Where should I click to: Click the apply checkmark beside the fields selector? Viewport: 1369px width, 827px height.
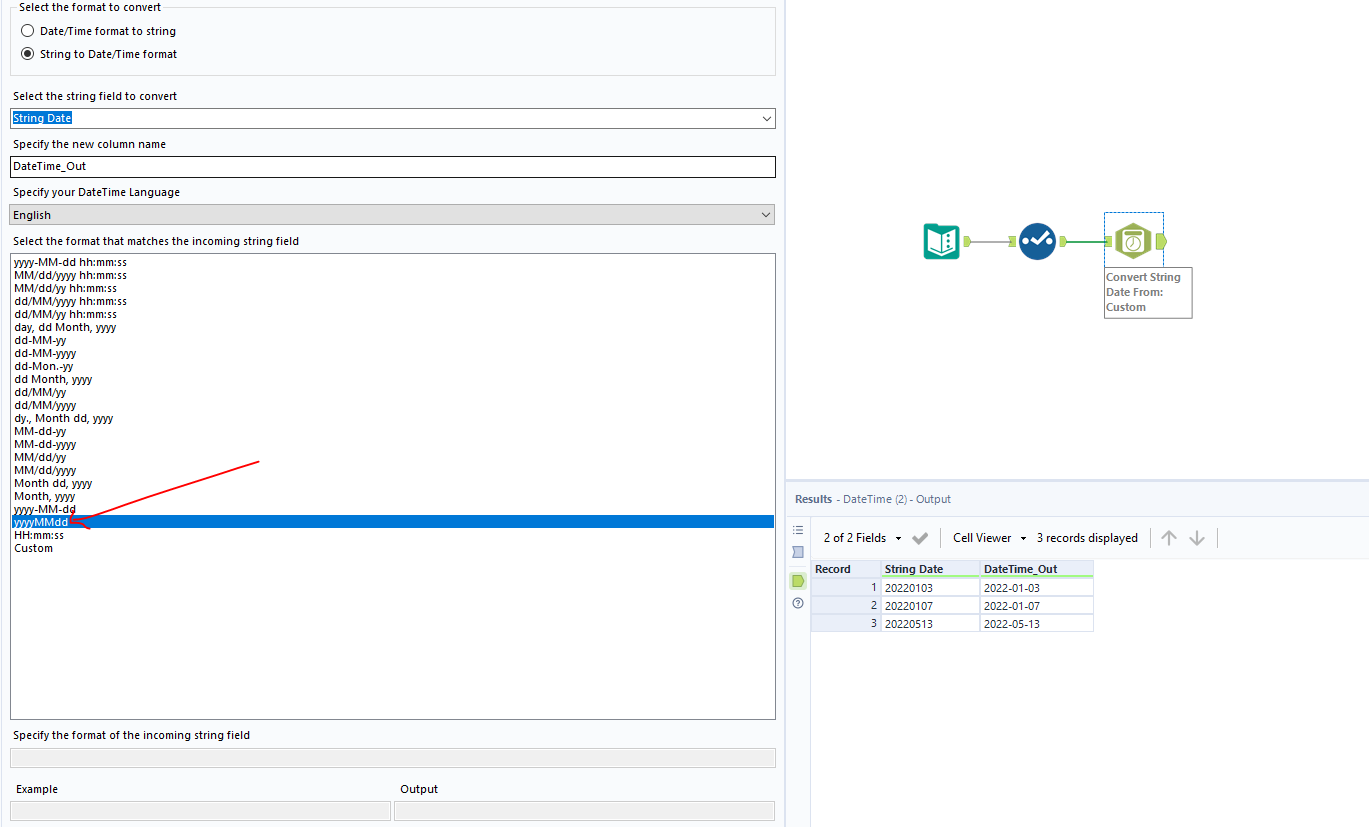(920, 537)
